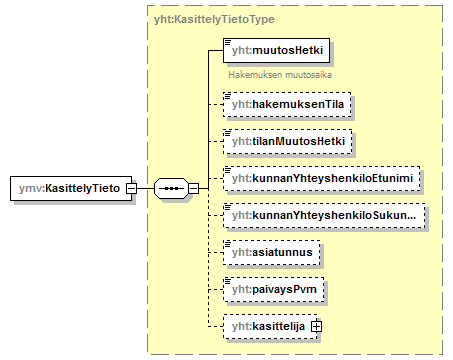Viewport: 453px width, 360px height.
Task: Select the yht:hakemuksenTila element
Action: pos(287,105)
